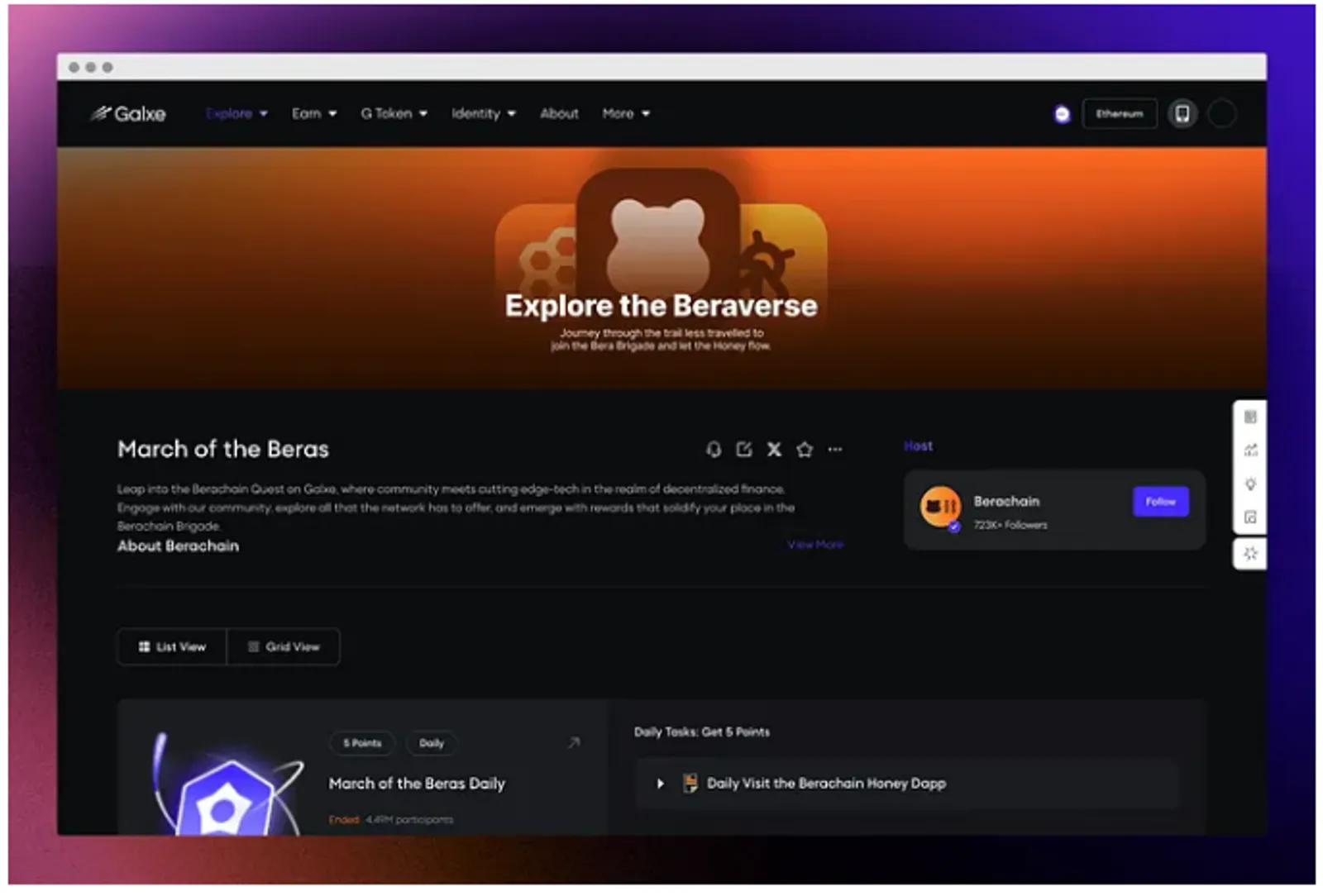
Task: Click the March of the Beras heading
Action: tap(223, 449)
